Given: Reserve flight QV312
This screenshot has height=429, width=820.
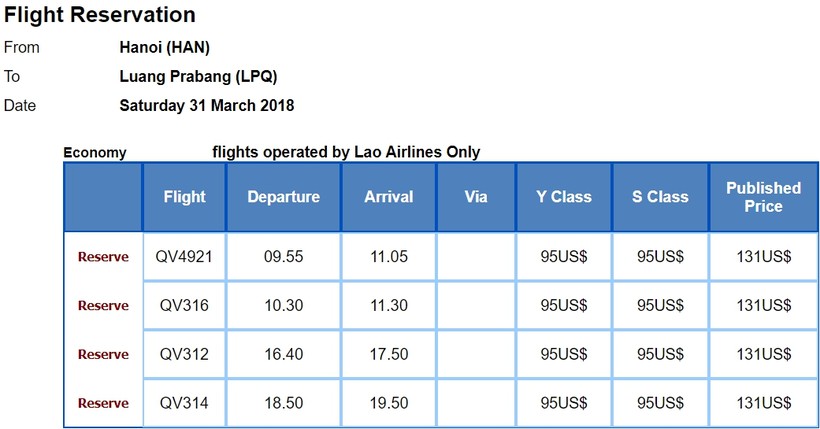Looking at the screenshot, I should click(103, 355).
